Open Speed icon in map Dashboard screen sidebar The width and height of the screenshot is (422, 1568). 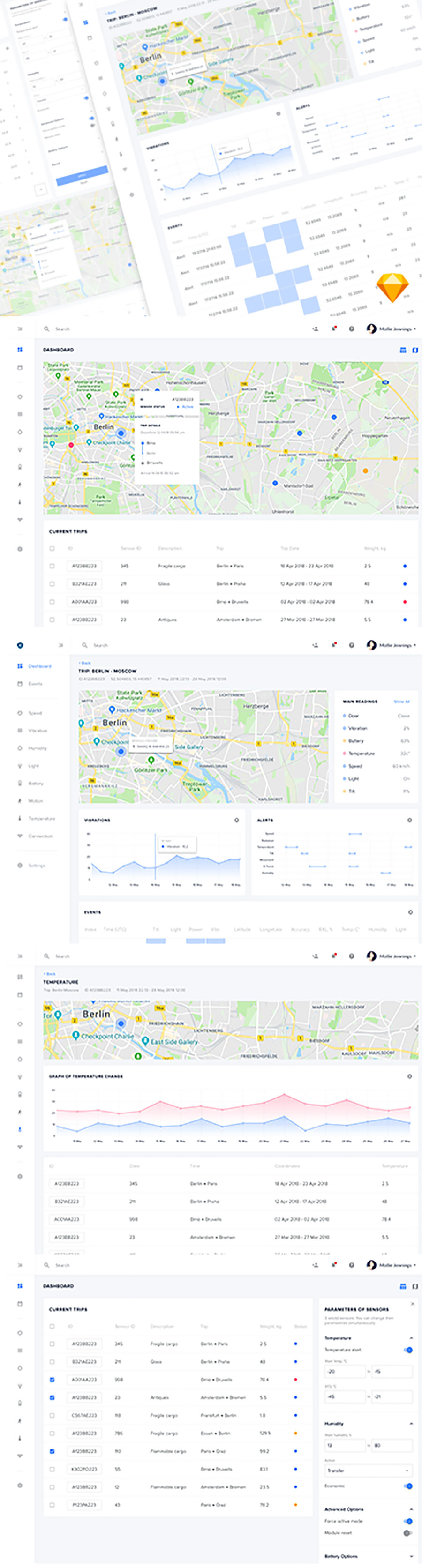[x=20, y=396]
